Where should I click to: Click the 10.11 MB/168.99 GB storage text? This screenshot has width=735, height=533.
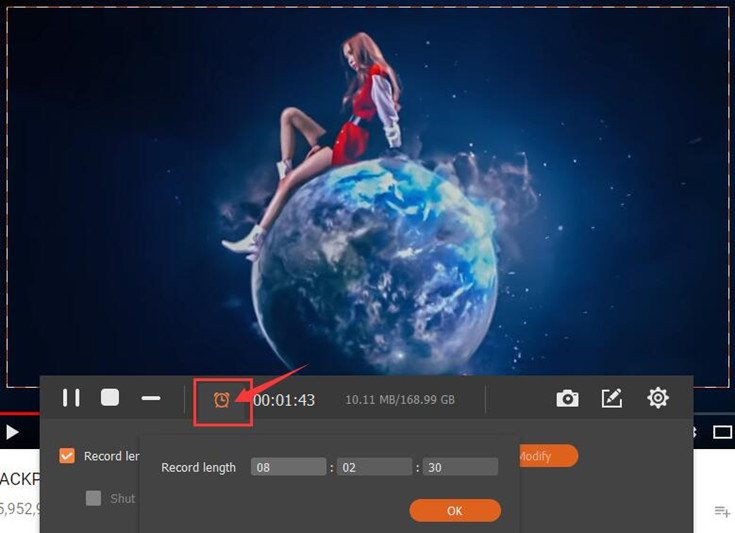tap(400, 400)
